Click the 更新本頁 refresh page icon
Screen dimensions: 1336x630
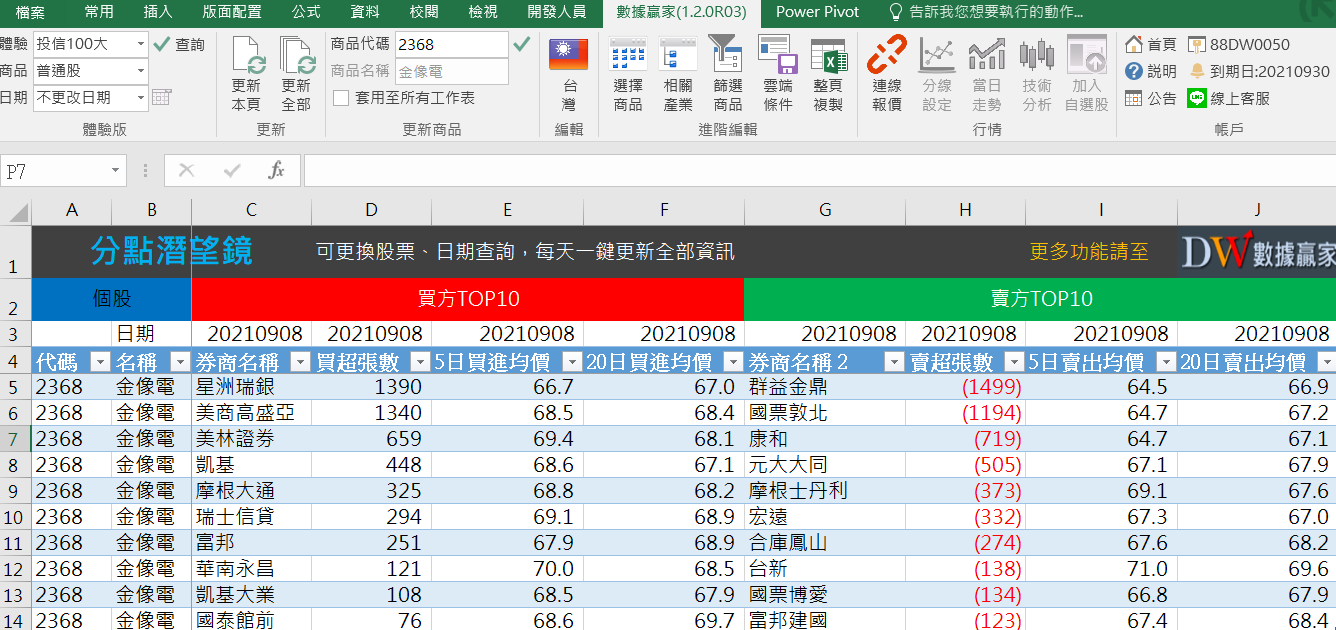tap(247, 56)
